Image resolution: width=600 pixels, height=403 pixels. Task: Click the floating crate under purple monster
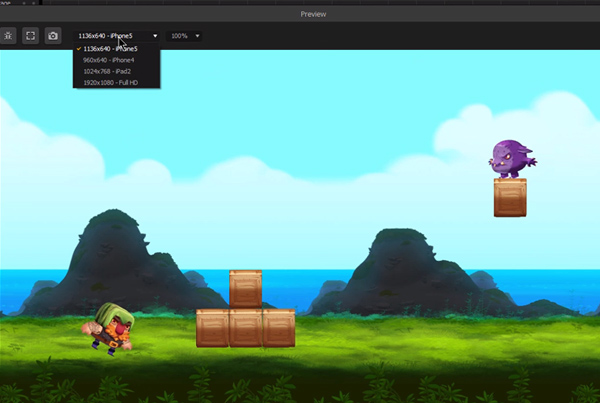510,198
